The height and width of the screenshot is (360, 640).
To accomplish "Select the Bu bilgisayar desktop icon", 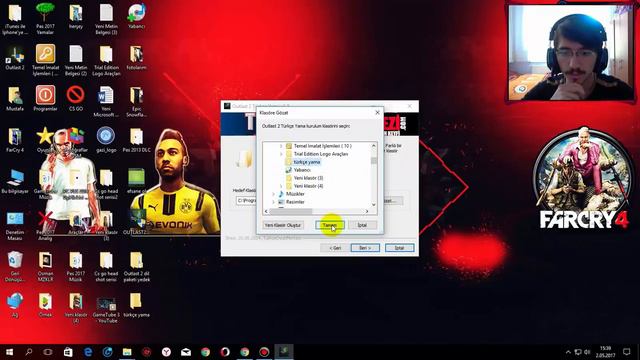I will coord(15,181).
